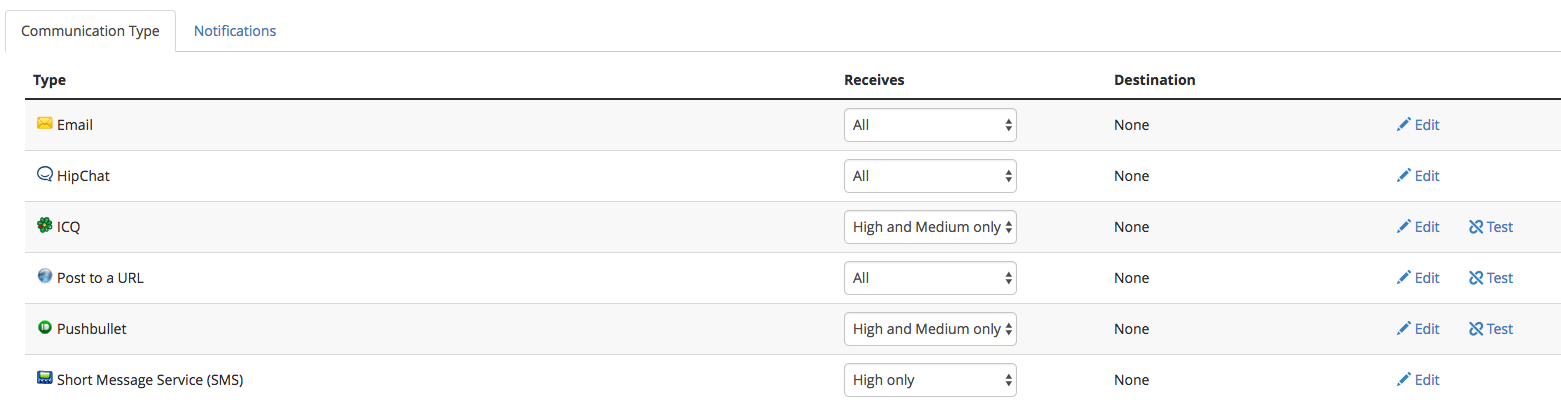The height and width of the screenshot is (418, 1561).
Task: Click the Post to a URL globe icon
Action: coord(44,276)
